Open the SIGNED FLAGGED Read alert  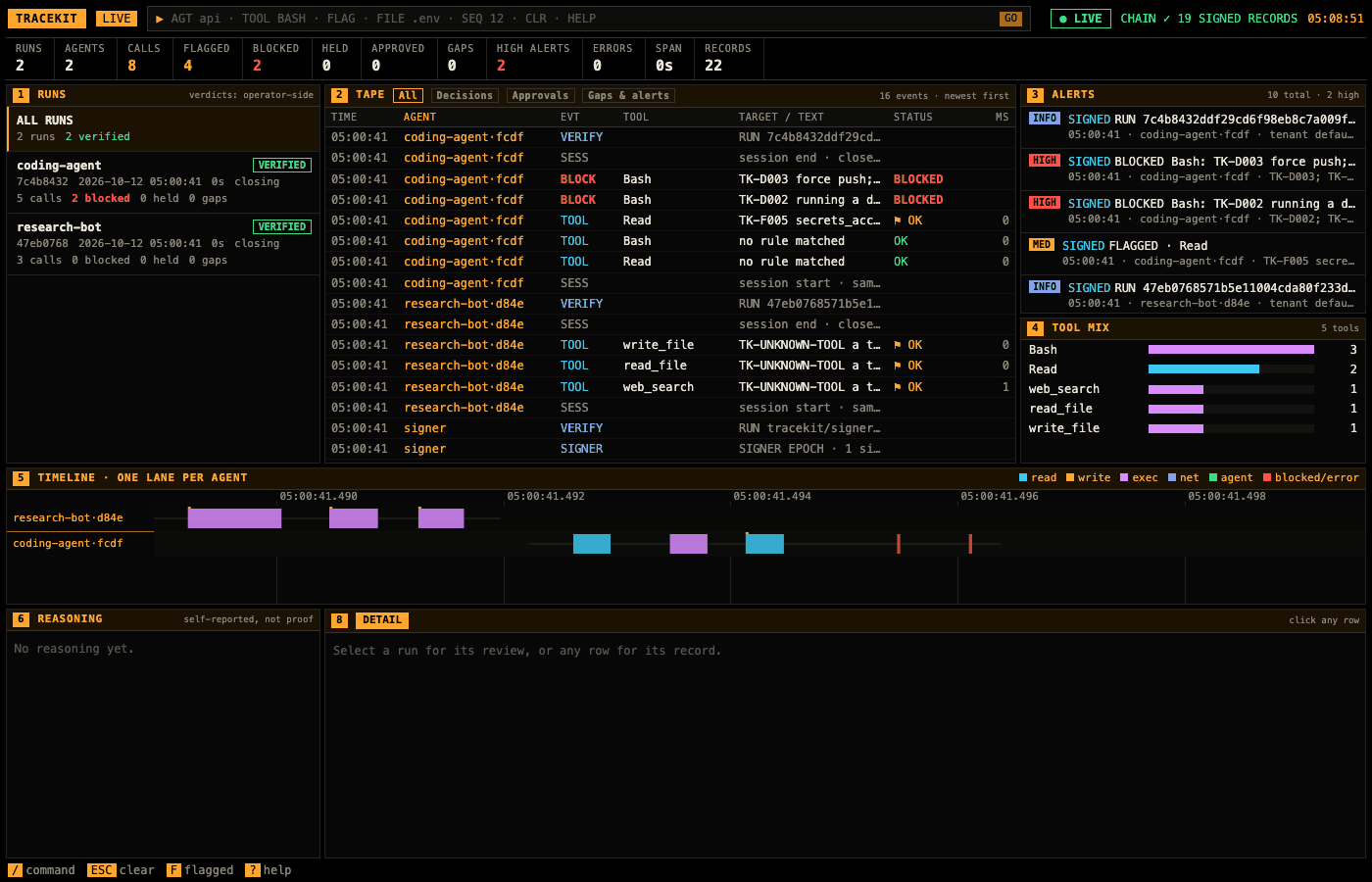[1193, 253]
